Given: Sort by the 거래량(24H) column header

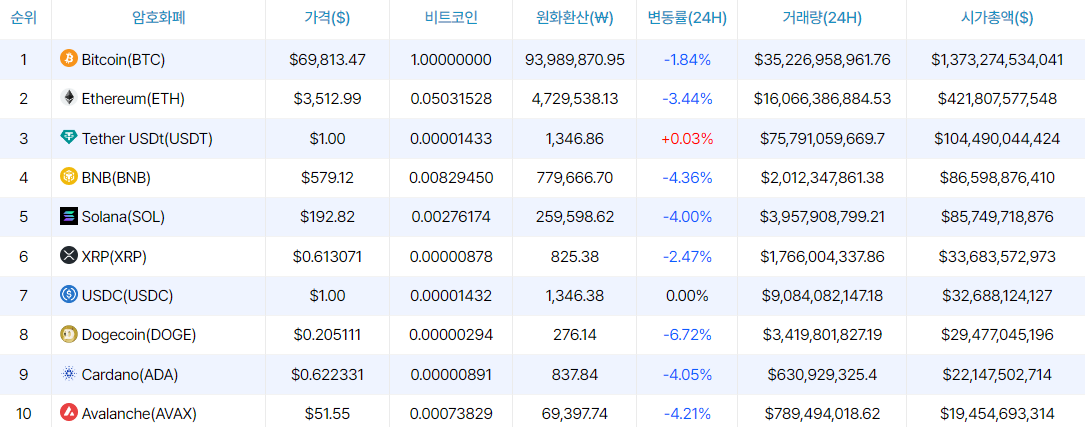Looking at the screenshot, I should pyautogui.click(x=822, y=18).
